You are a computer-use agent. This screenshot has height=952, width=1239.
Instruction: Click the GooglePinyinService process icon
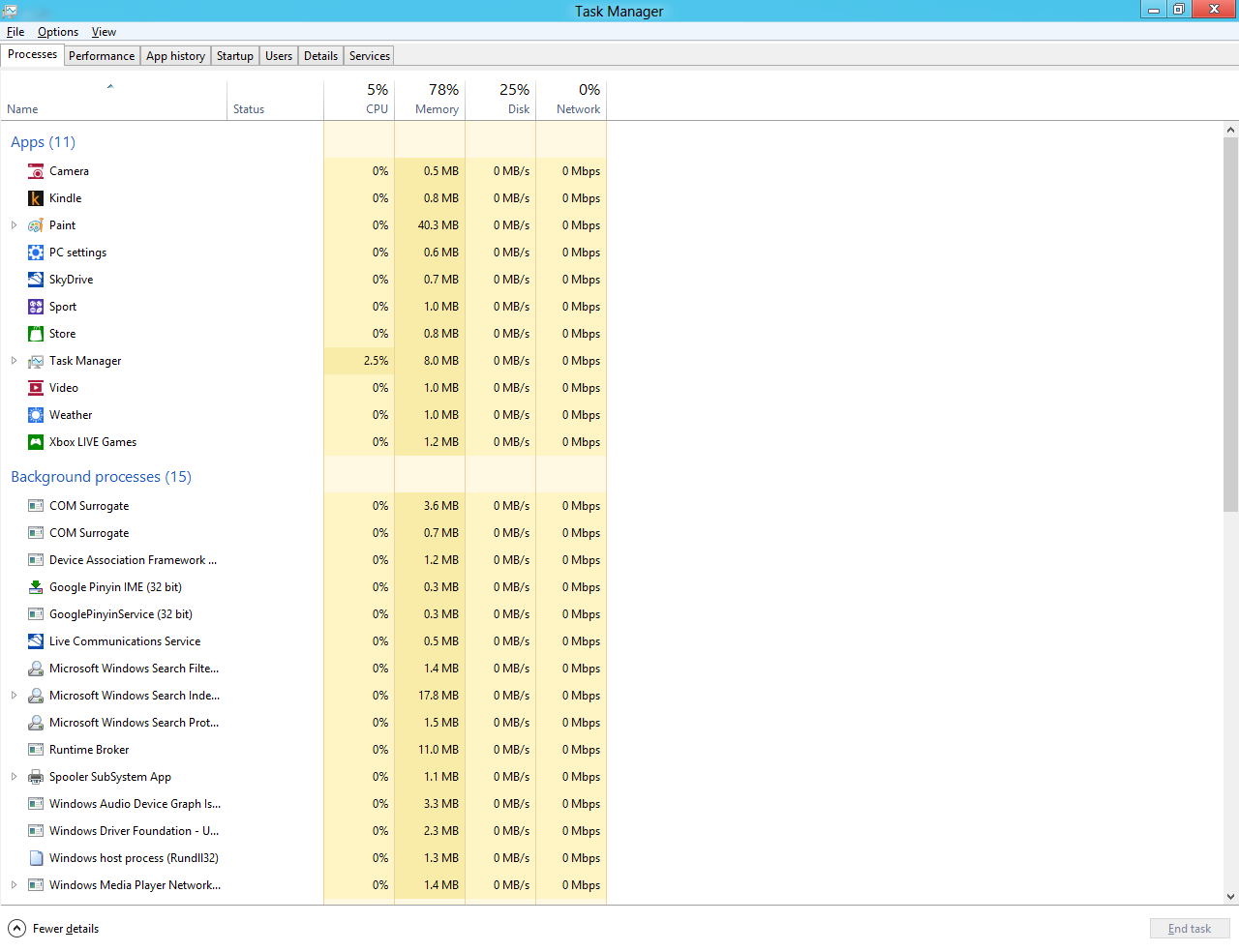(36, 614)
